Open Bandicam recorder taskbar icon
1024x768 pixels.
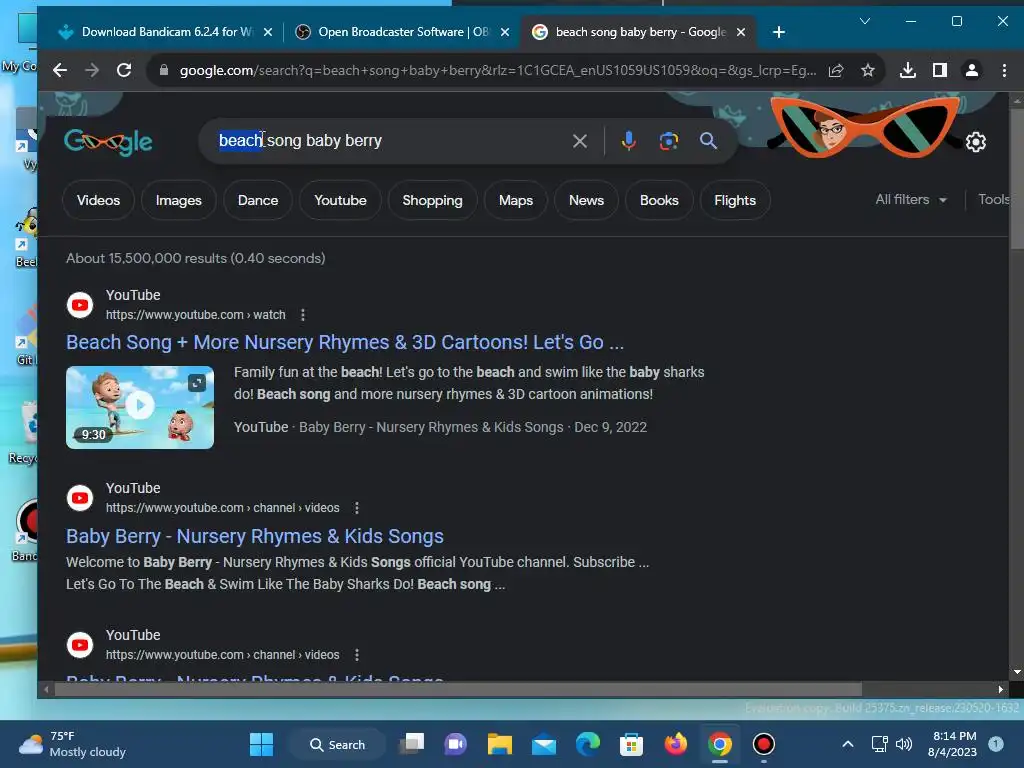pos(763,744)
